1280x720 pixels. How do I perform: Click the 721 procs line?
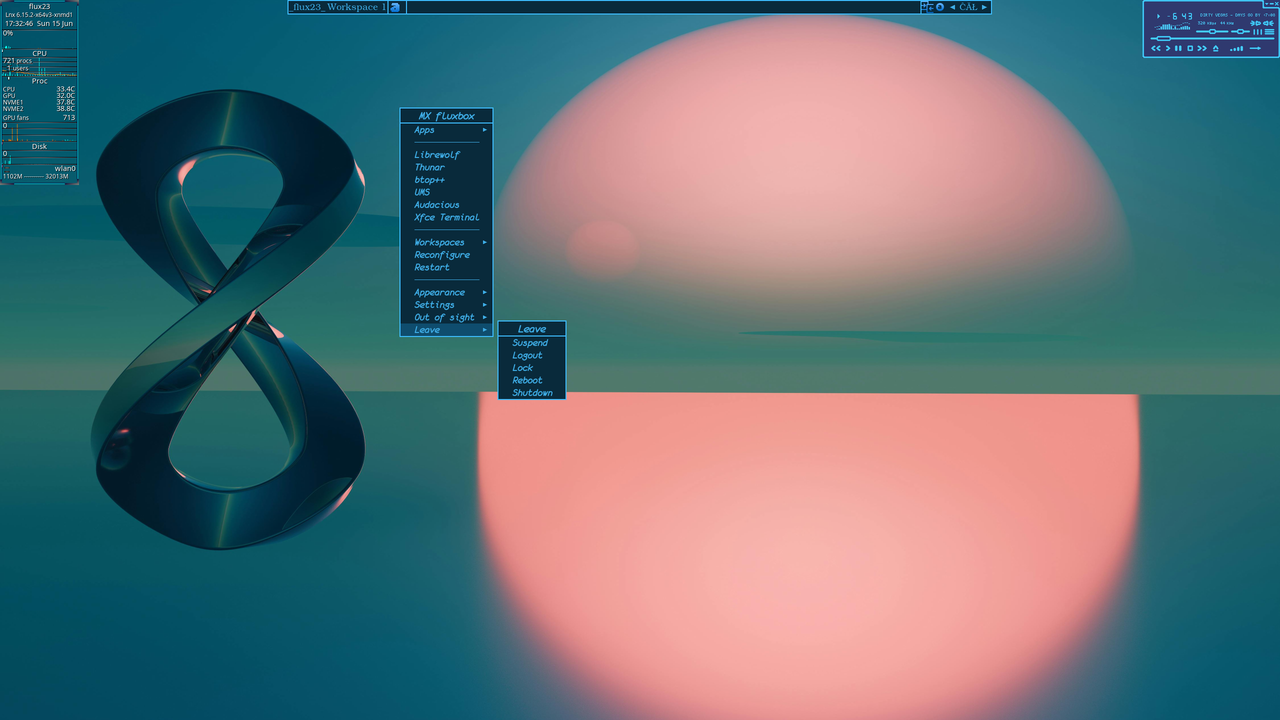click(x=18, y=60)
